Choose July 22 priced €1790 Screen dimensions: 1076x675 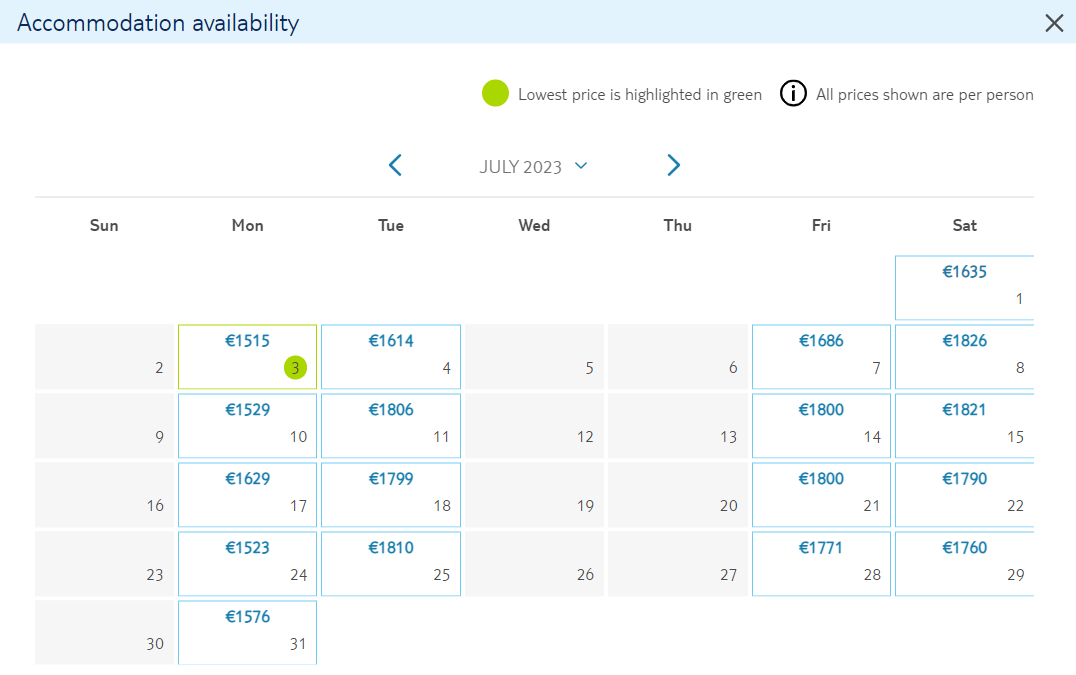(964, 495)
